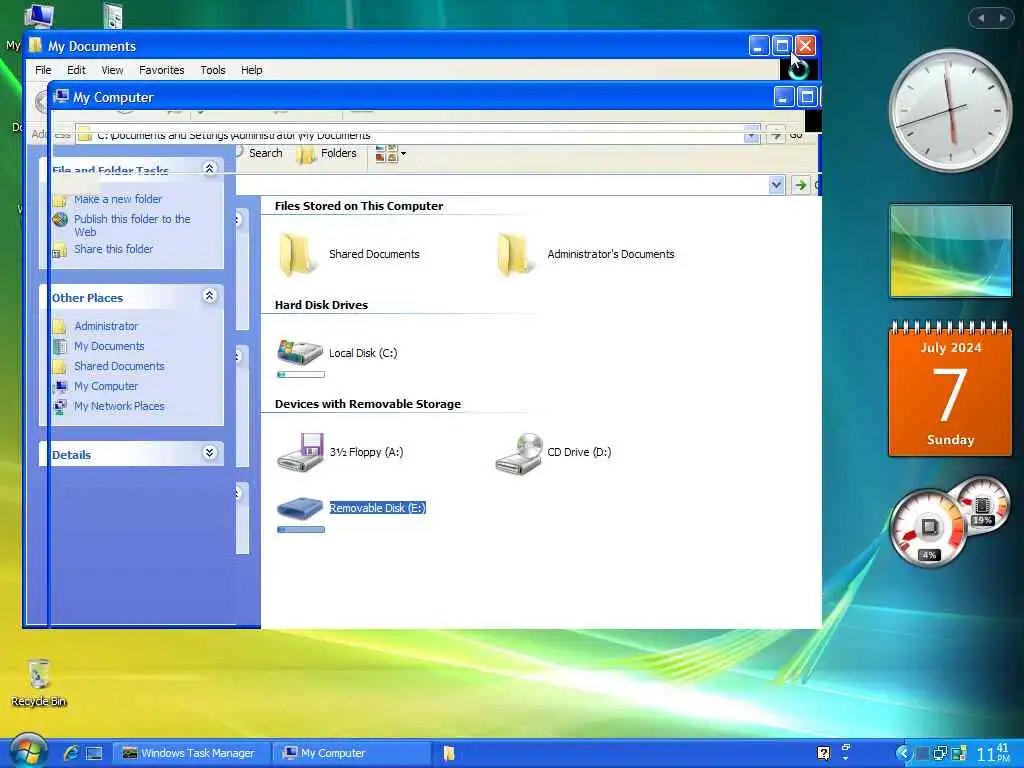Screen dimensions: 1024x768
Task: Open the address bar dropdown arrow in My Computer
Action: tap(776, 185)
